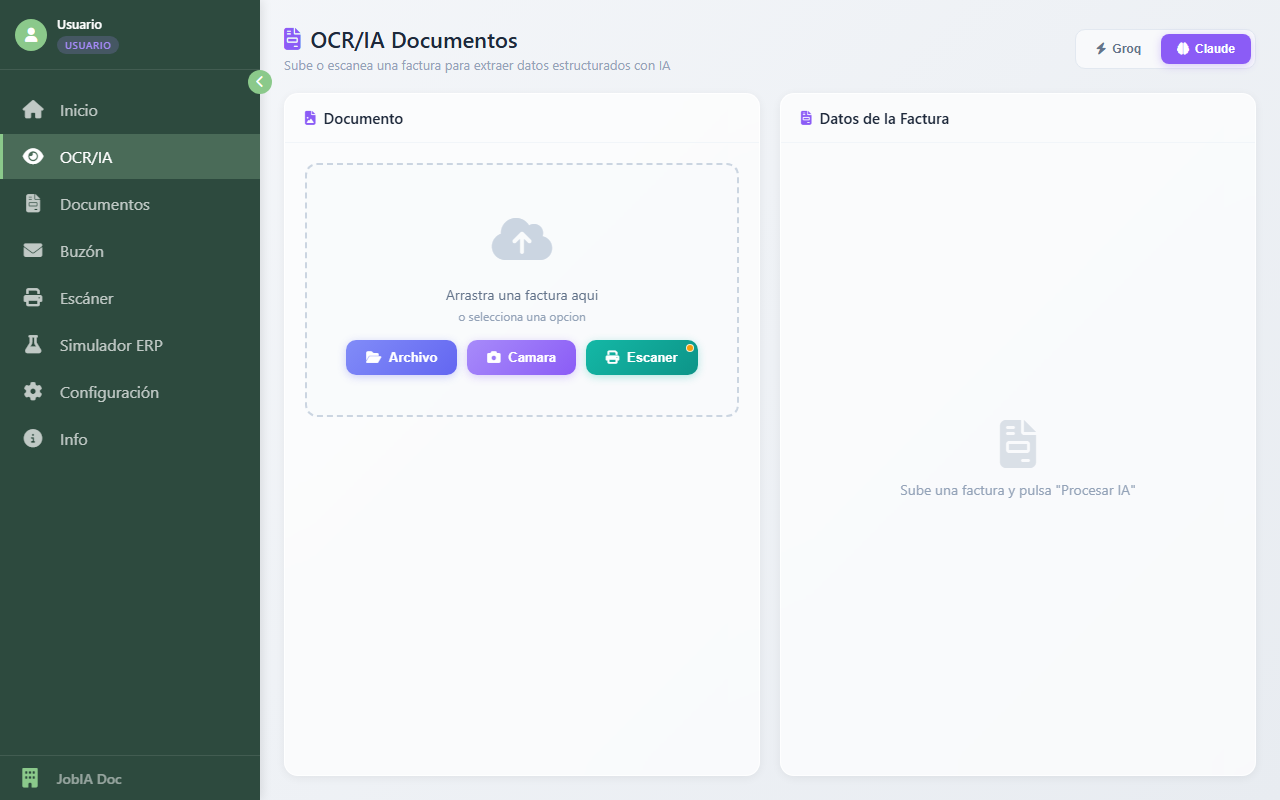This screenshot has width=1280, height=800.
Task: Click the Inicio home icon
Action: click(x=31, y=110)
